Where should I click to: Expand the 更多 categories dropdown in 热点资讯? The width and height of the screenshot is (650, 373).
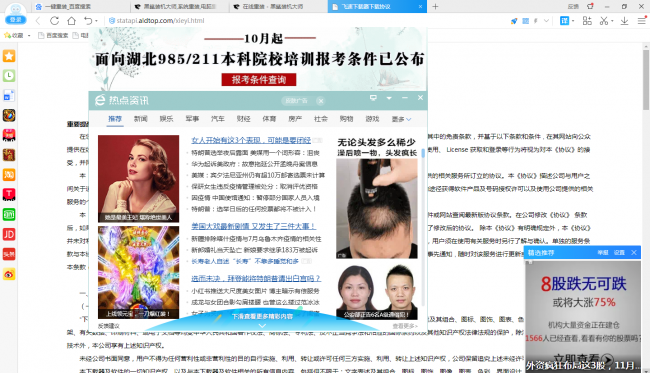(x=401, y=119)
